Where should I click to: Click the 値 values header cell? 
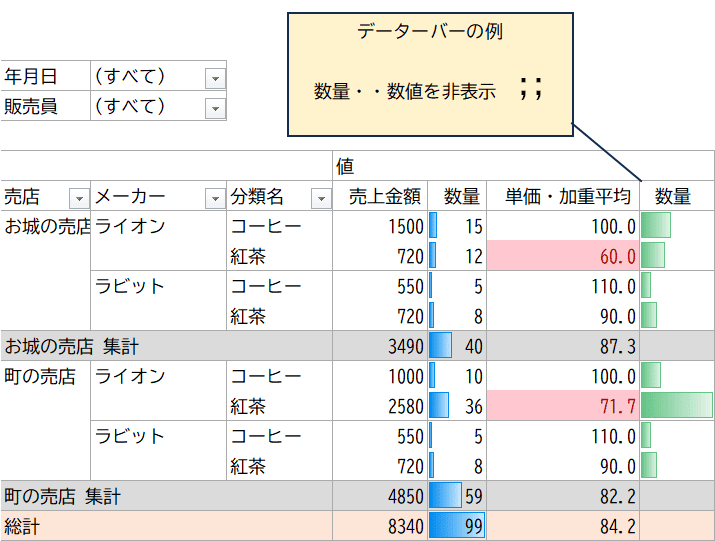(523, 166)
